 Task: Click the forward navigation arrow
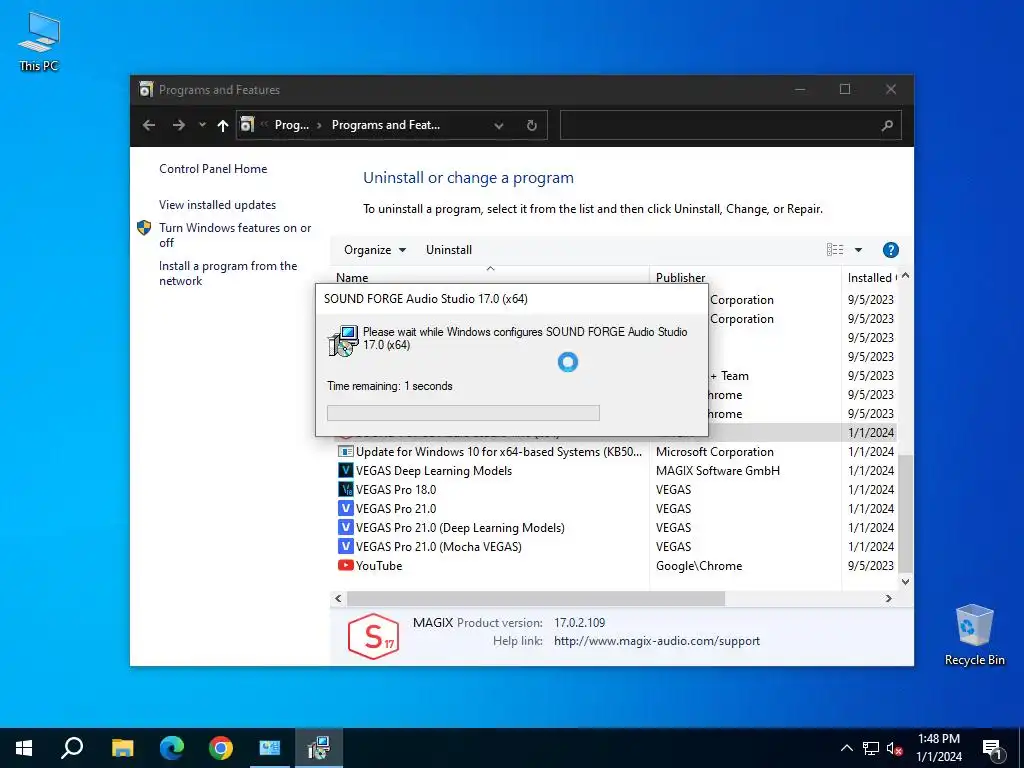point(178,125)
